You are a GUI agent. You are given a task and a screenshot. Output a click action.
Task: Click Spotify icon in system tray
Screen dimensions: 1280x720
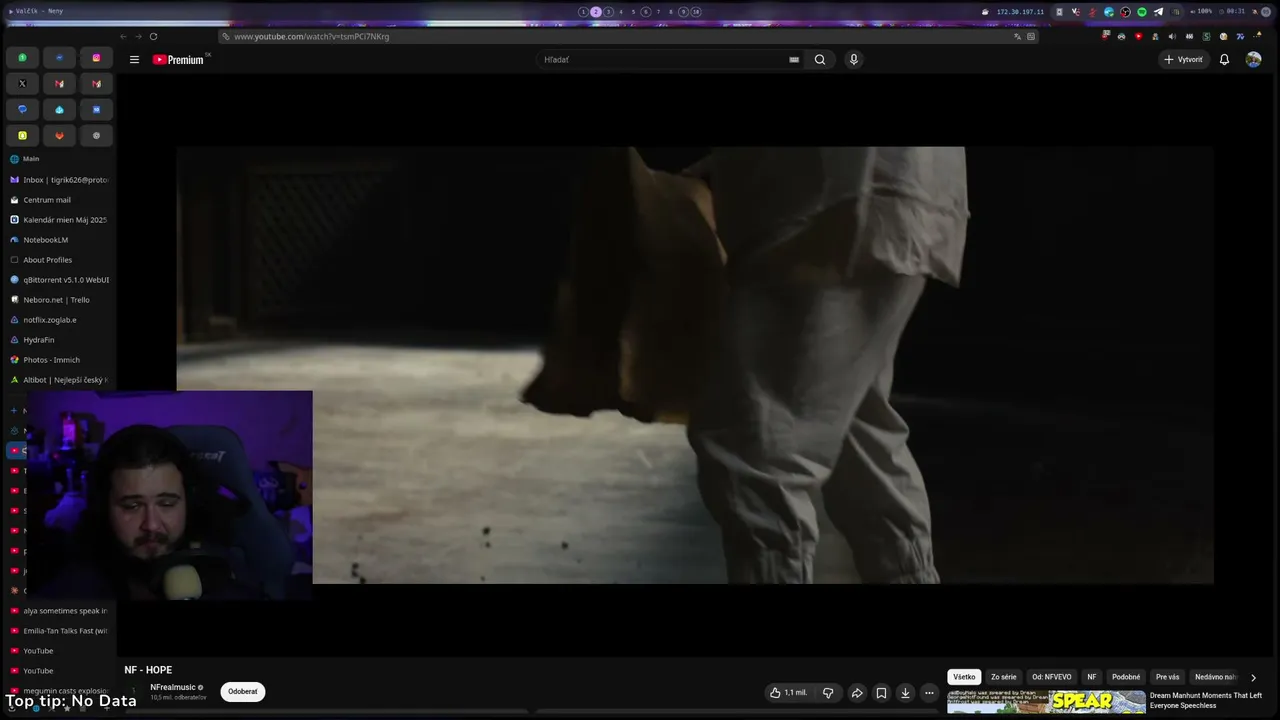1142,12
